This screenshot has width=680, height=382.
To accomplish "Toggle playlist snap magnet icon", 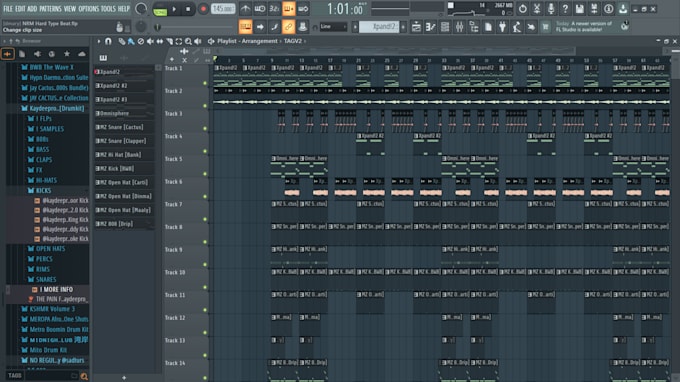I will [108, 41].
